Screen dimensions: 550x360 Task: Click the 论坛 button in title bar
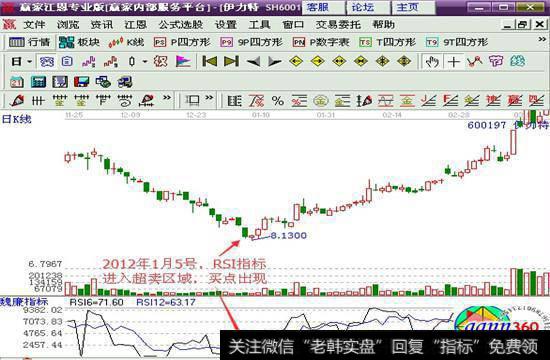(x=367, y=7)
